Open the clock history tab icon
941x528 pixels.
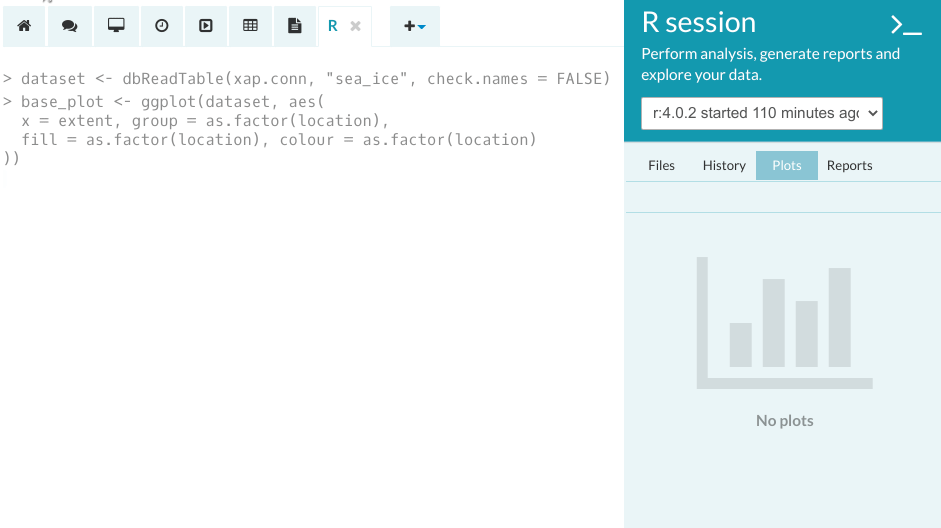(161, 26)
